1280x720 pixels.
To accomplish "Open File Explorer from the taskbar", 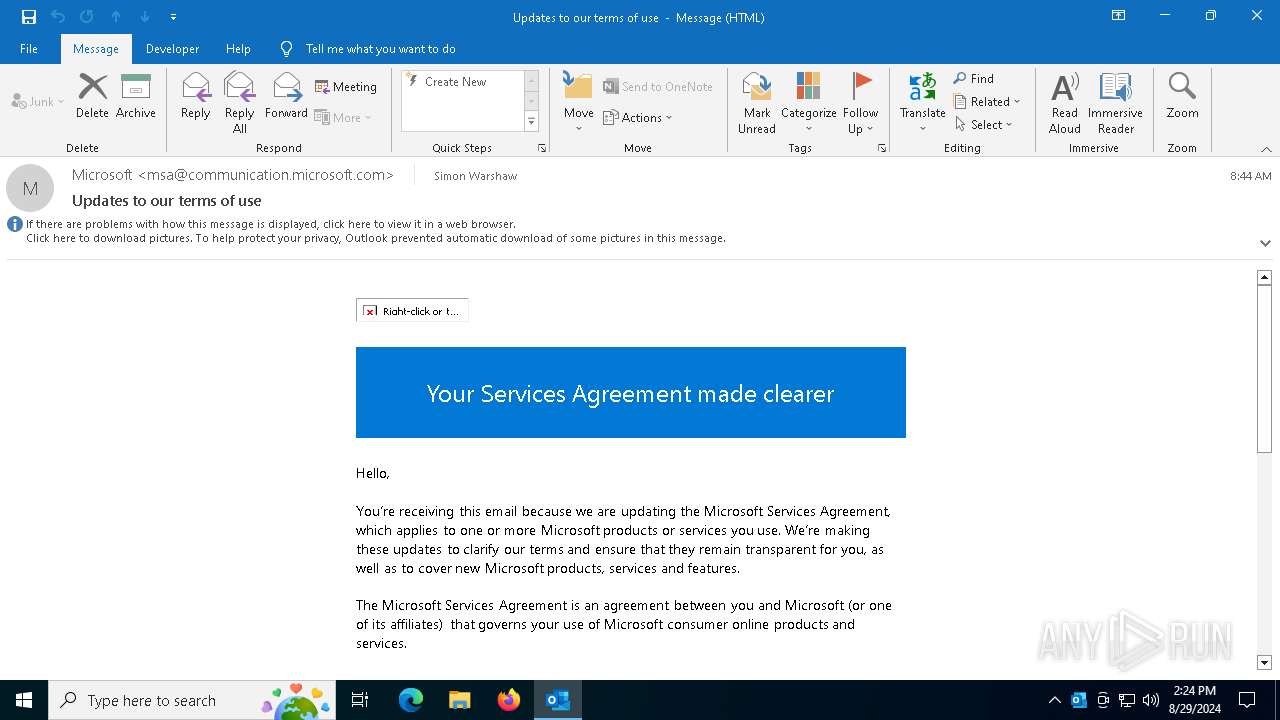I will pyautogui.click(x=460, y=700).
